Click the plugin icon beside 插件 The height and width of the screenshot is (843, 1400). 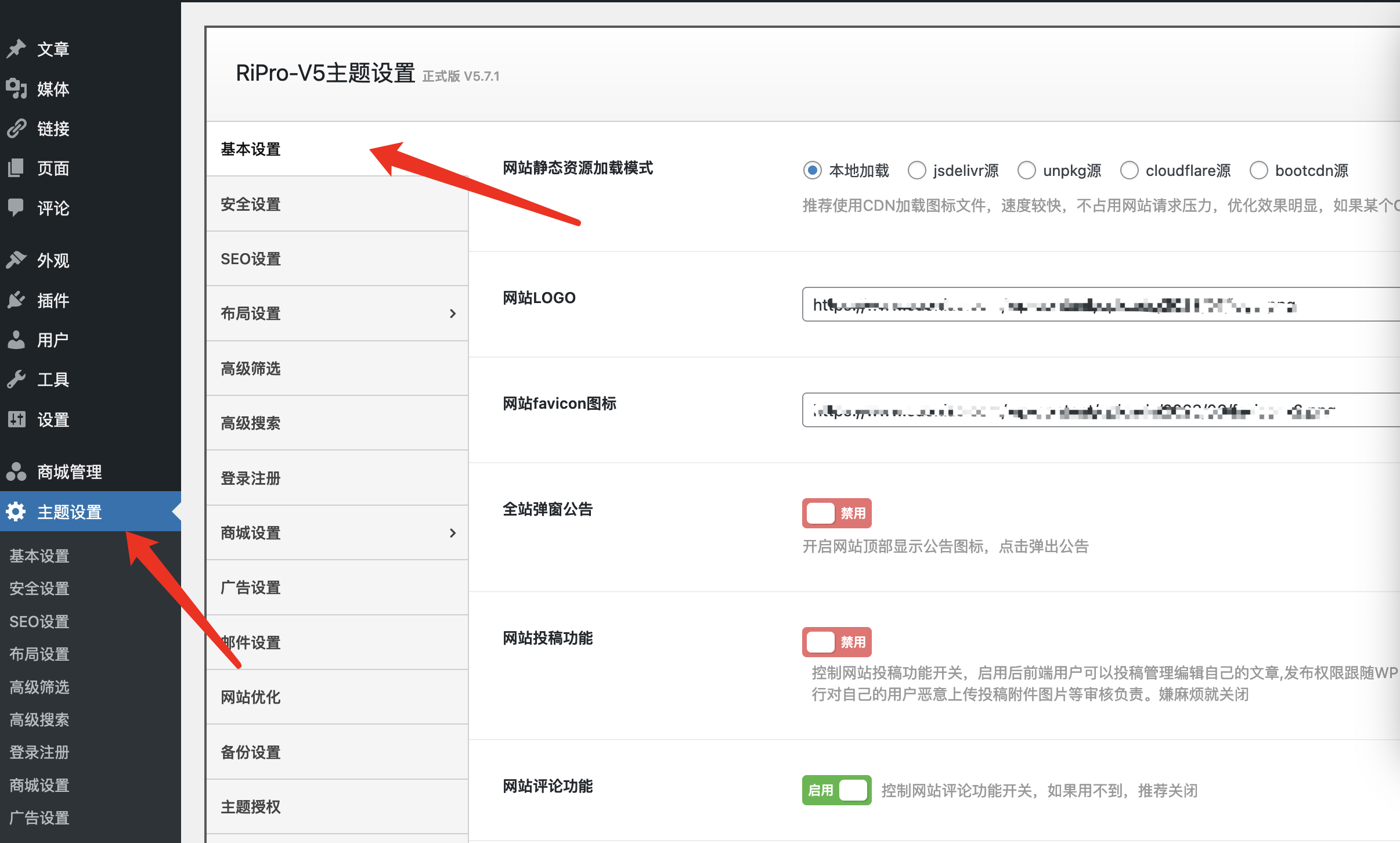[16, 300]
